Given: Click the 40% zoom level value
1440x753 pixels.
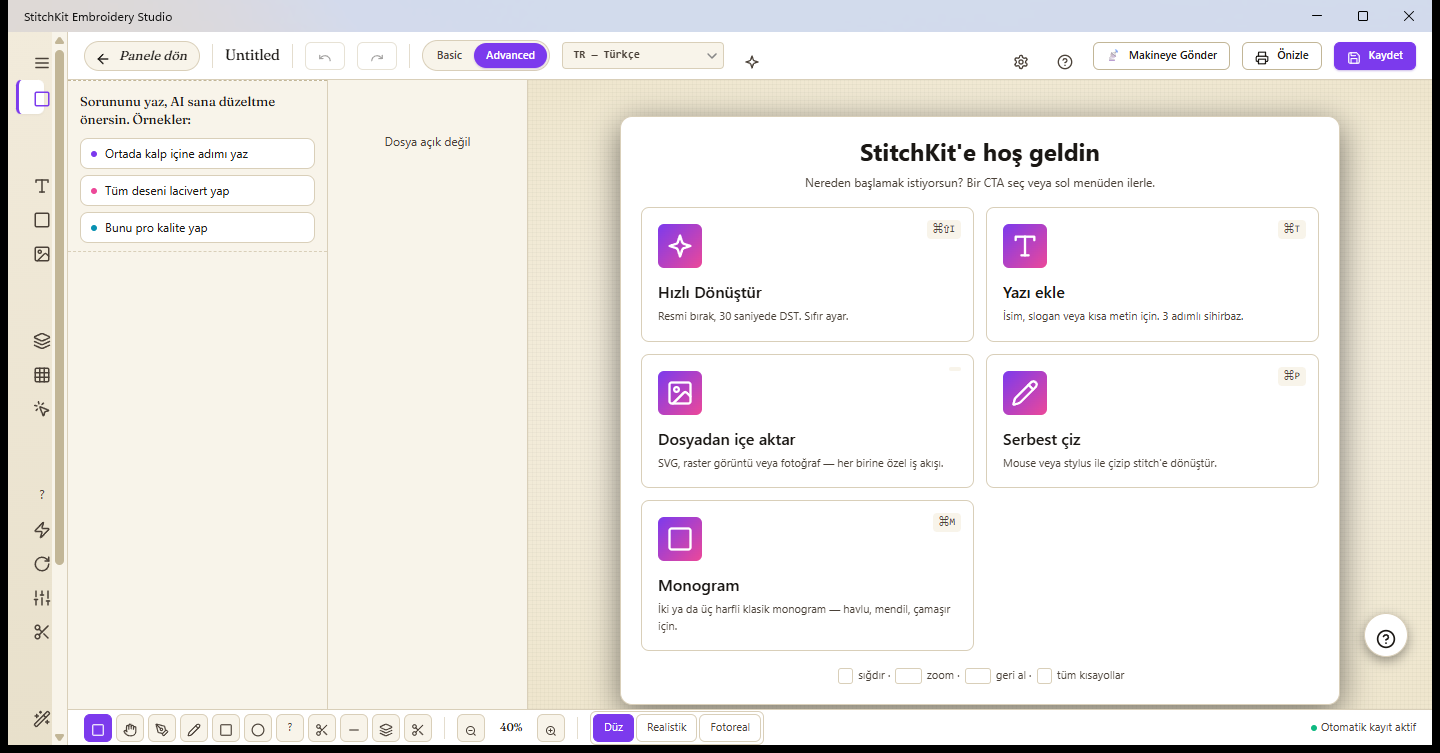Looking at the screenshot, I should tap(511, 728).
